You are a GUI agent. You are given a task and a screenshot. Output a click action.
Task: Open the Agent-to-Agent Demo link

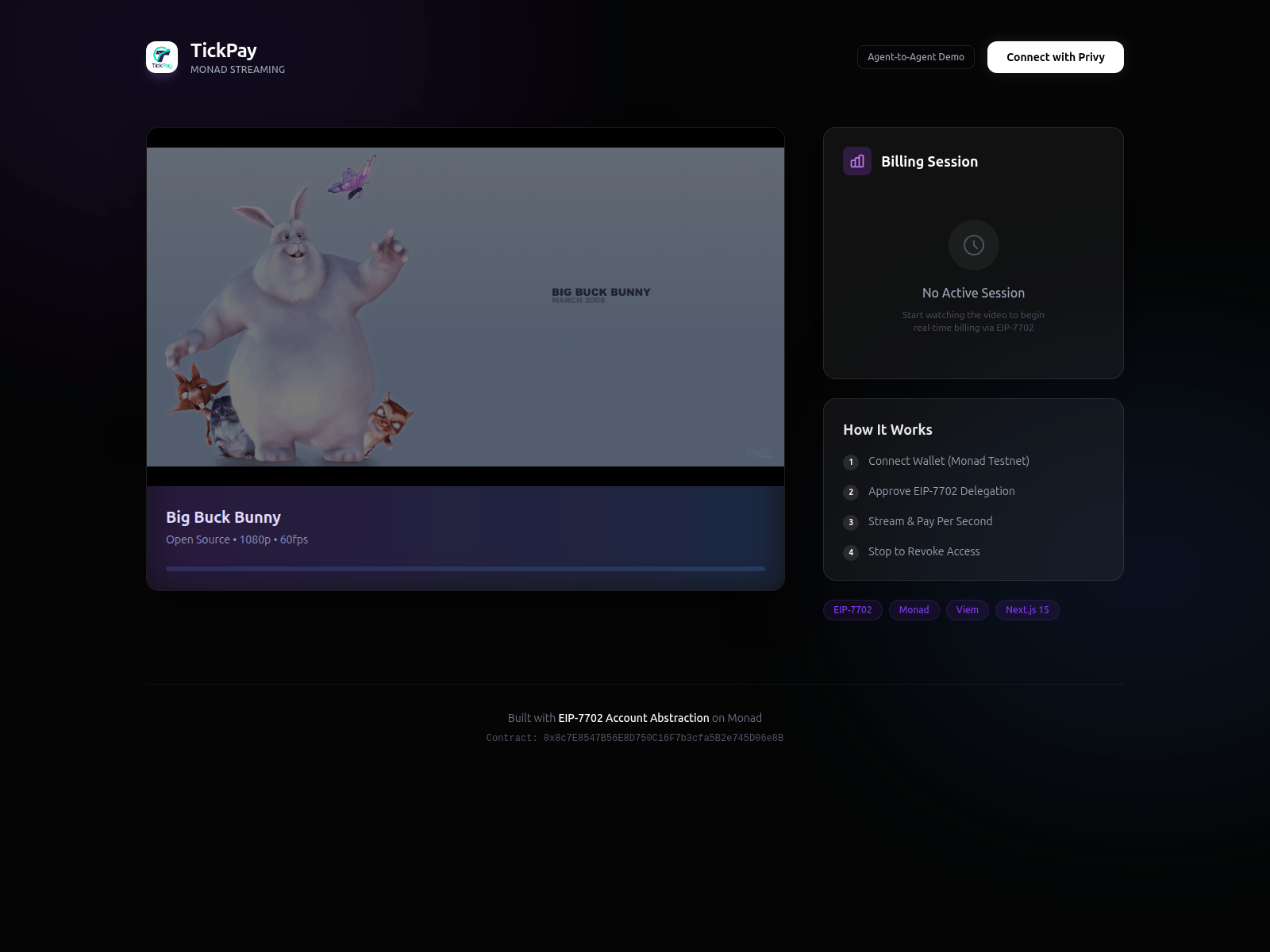click(x=916, y=57)
